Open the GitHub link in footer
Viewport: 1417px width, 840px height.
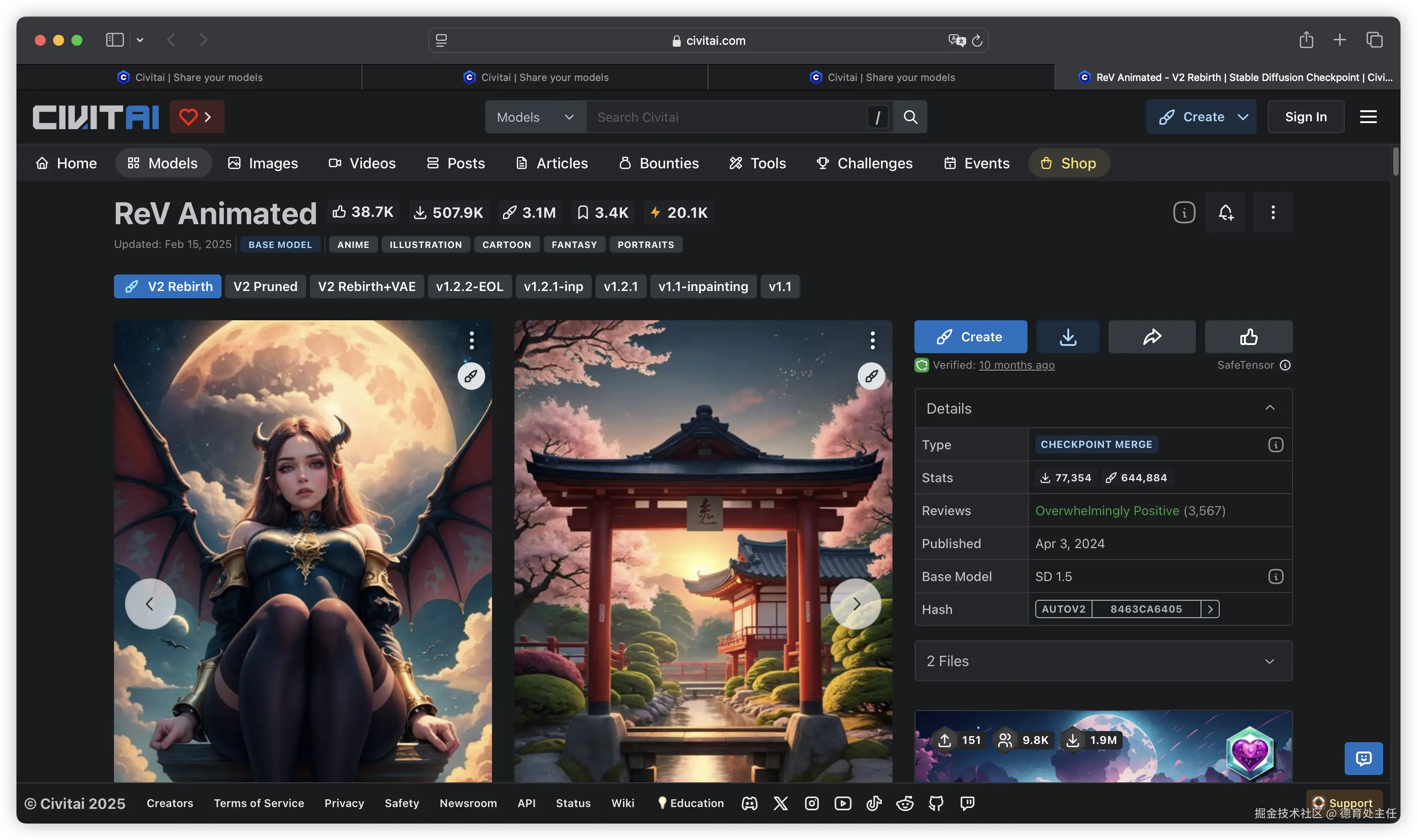[x=936, y=802]
